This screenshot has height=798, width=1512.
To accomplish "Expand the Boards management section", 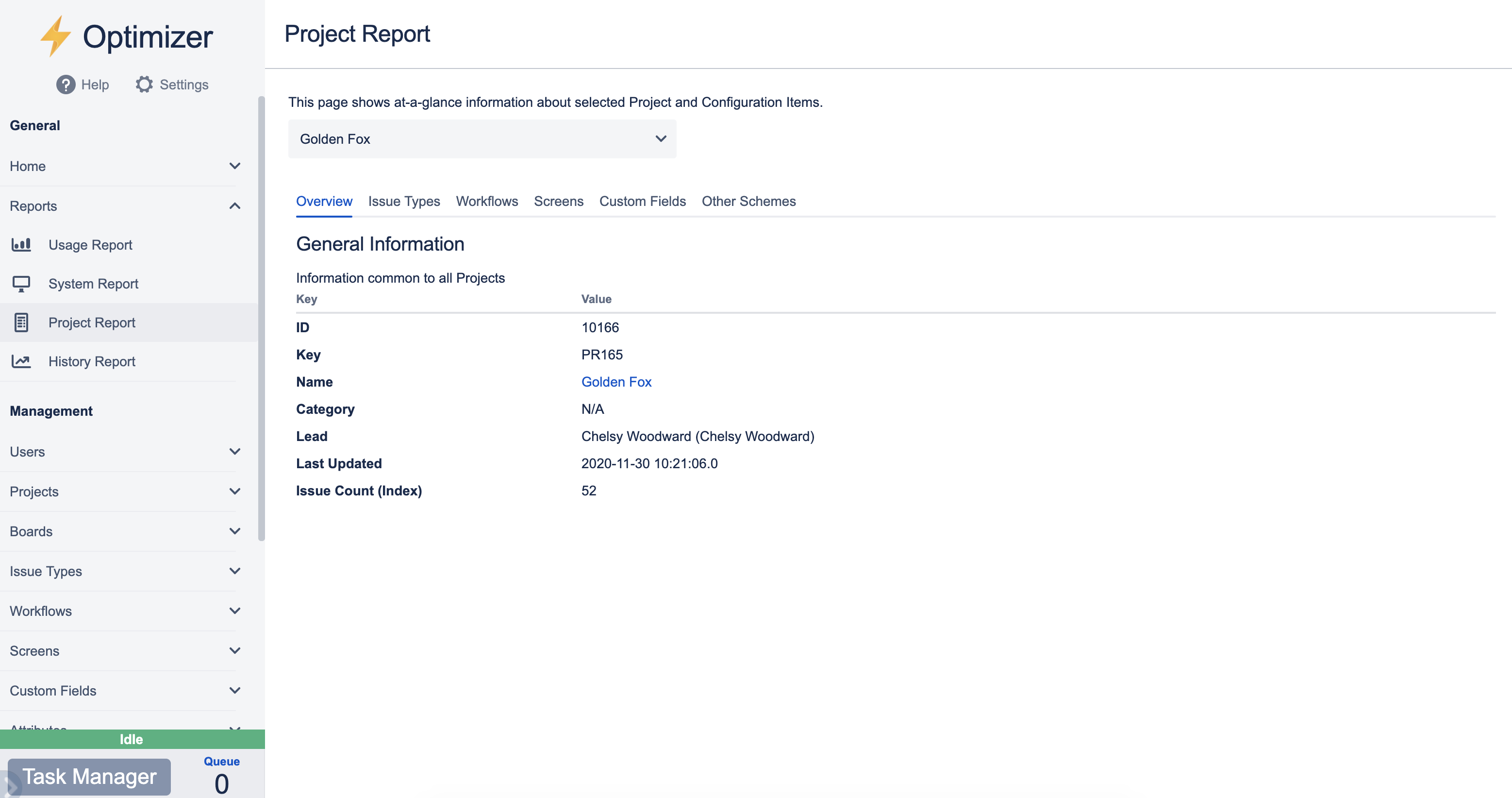I will point(234,531).
